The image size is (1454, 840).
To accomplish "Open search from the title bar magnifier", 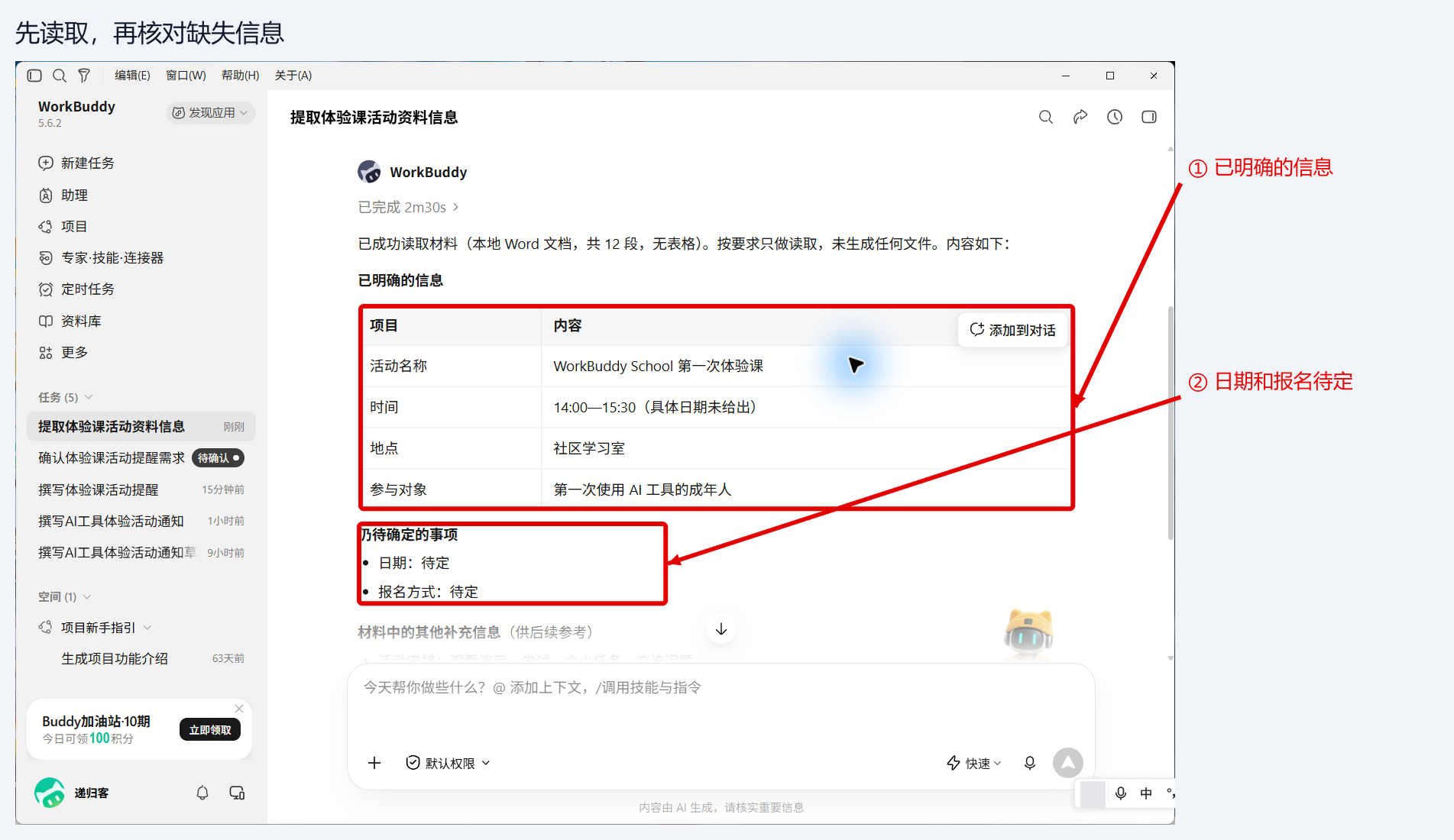I will tap(59, 76).
